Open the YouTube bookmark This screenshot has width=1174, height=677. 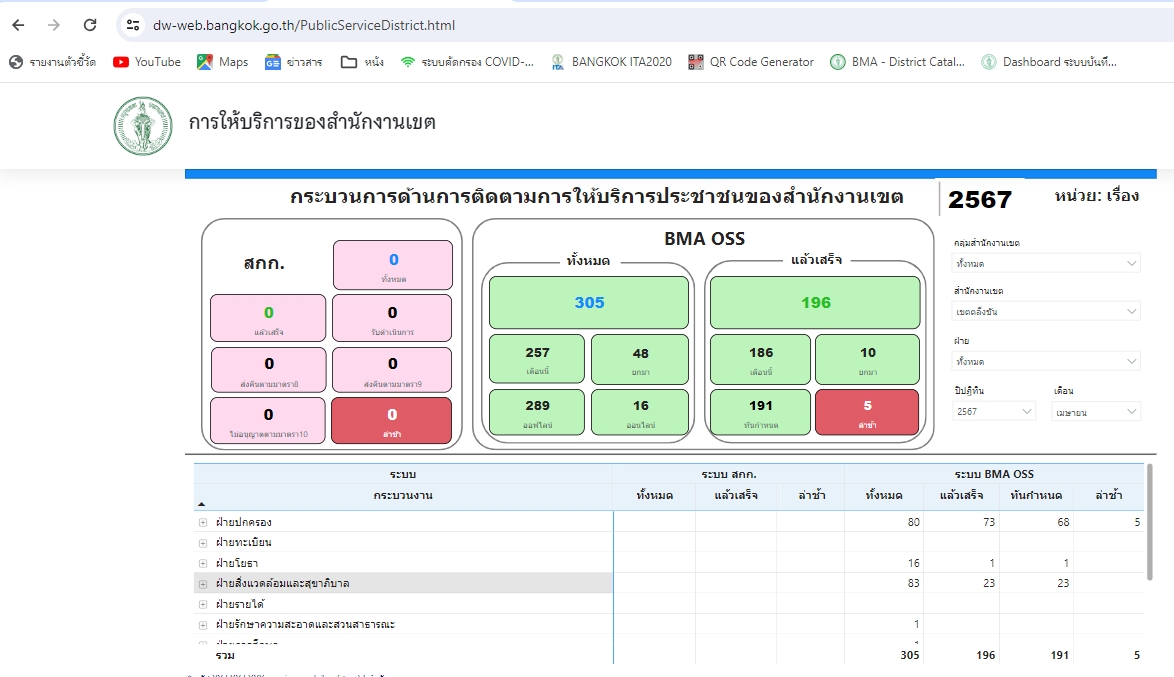[147, 62]
